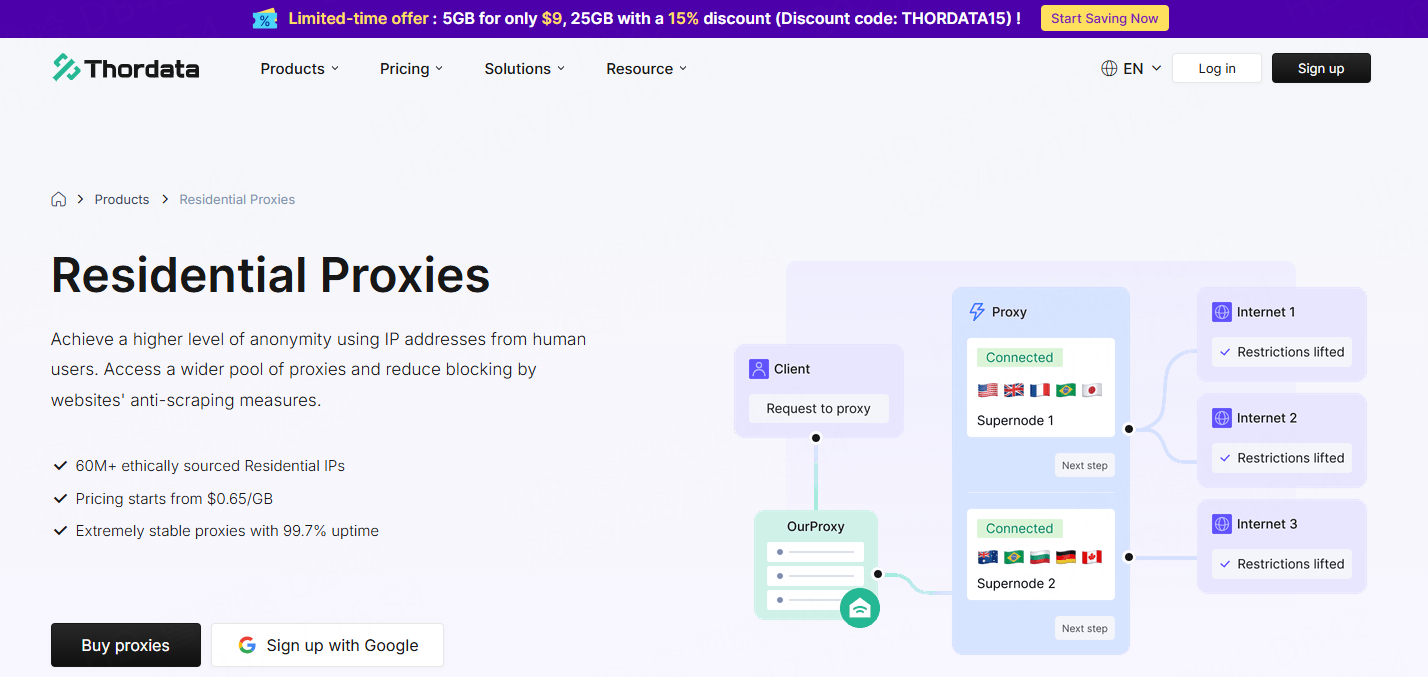Click Residential Proxies breadcrumb
This screenshot has width=1428, height=677.
point(237,199)
